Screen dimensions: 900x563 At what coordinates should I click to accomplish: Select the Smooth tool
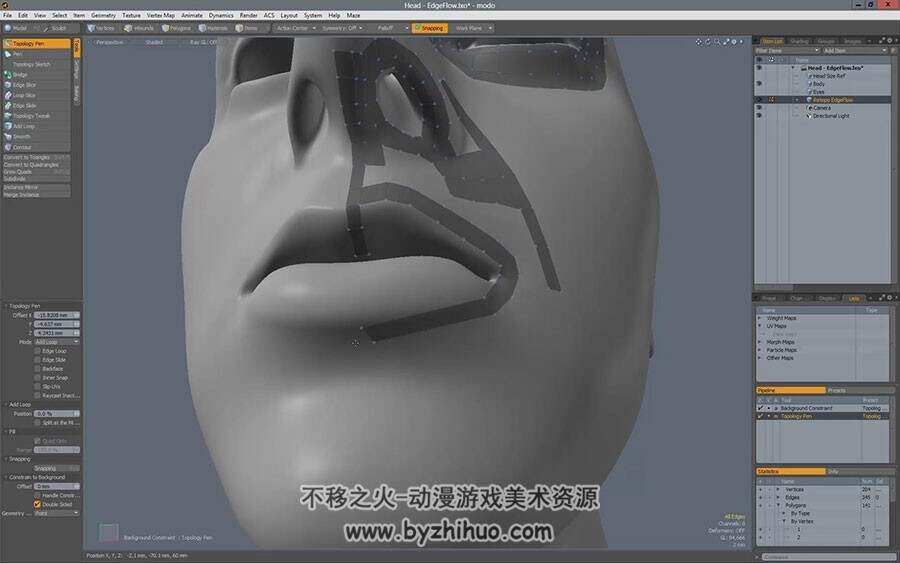[36, 137]
